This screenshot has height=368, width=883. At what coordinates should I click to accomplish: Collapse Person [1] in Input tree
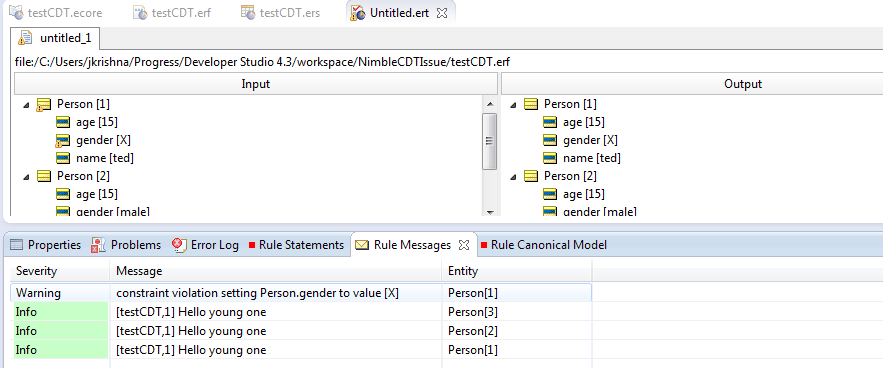26,104
